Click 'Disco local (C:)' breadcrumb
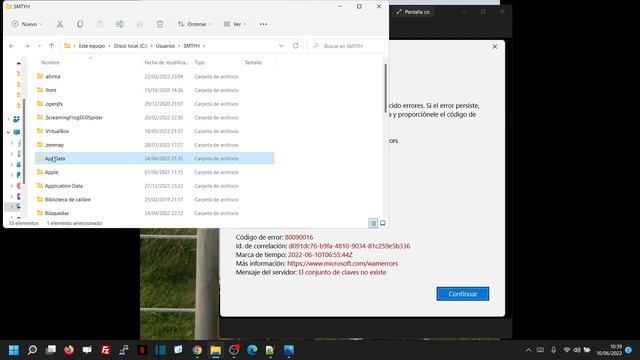Image resolution: width=640 pixels, height=360 pixels. click(130, 46)
